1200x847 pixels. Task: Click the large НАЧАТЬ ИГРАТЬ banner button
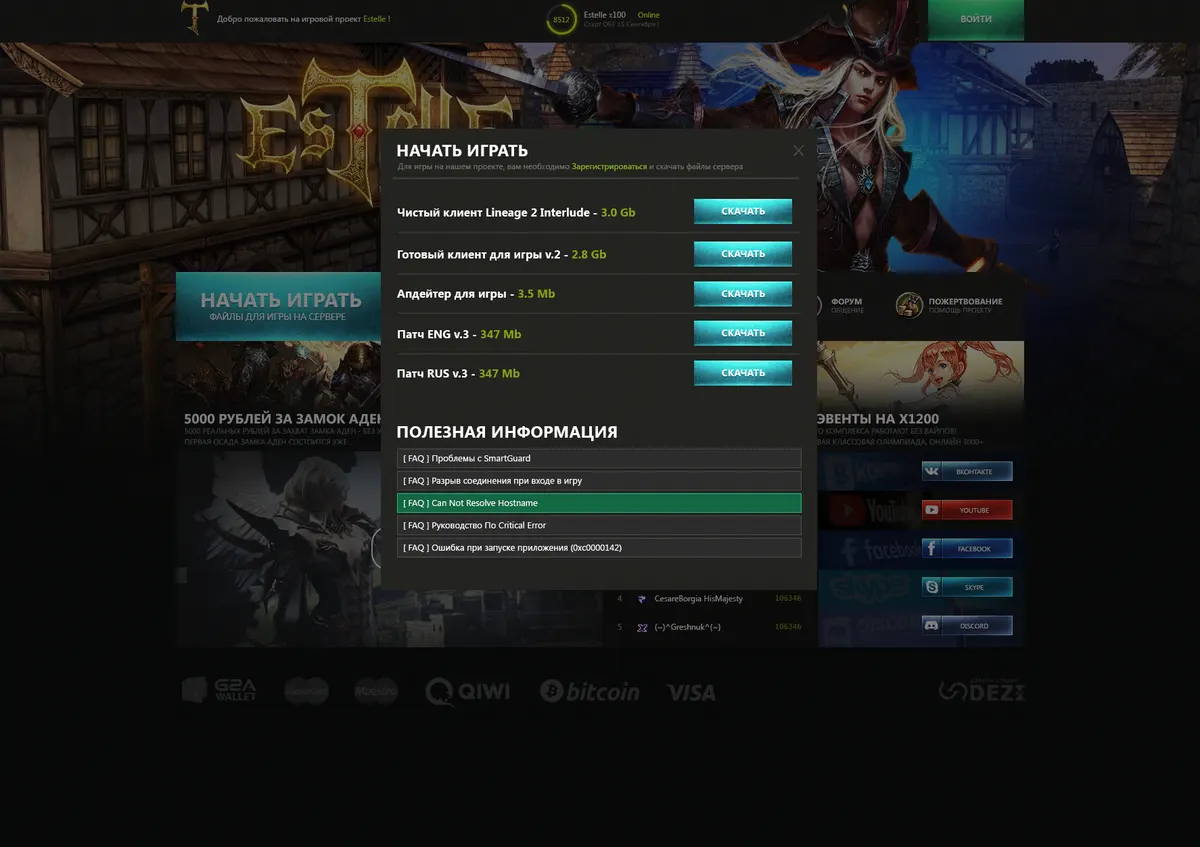coord(277,306)
